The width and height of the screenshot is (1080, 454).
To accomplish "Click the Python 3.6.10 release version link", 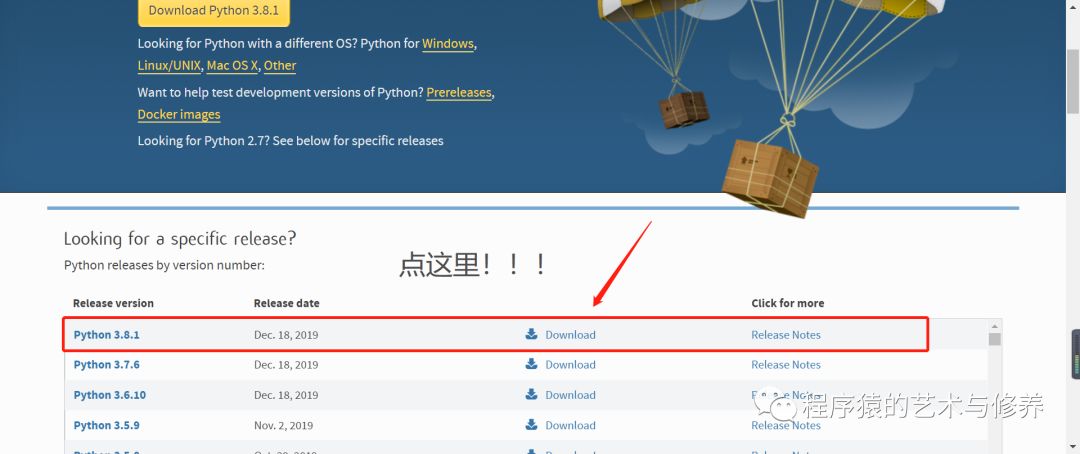I will click(x=110, y=395).
